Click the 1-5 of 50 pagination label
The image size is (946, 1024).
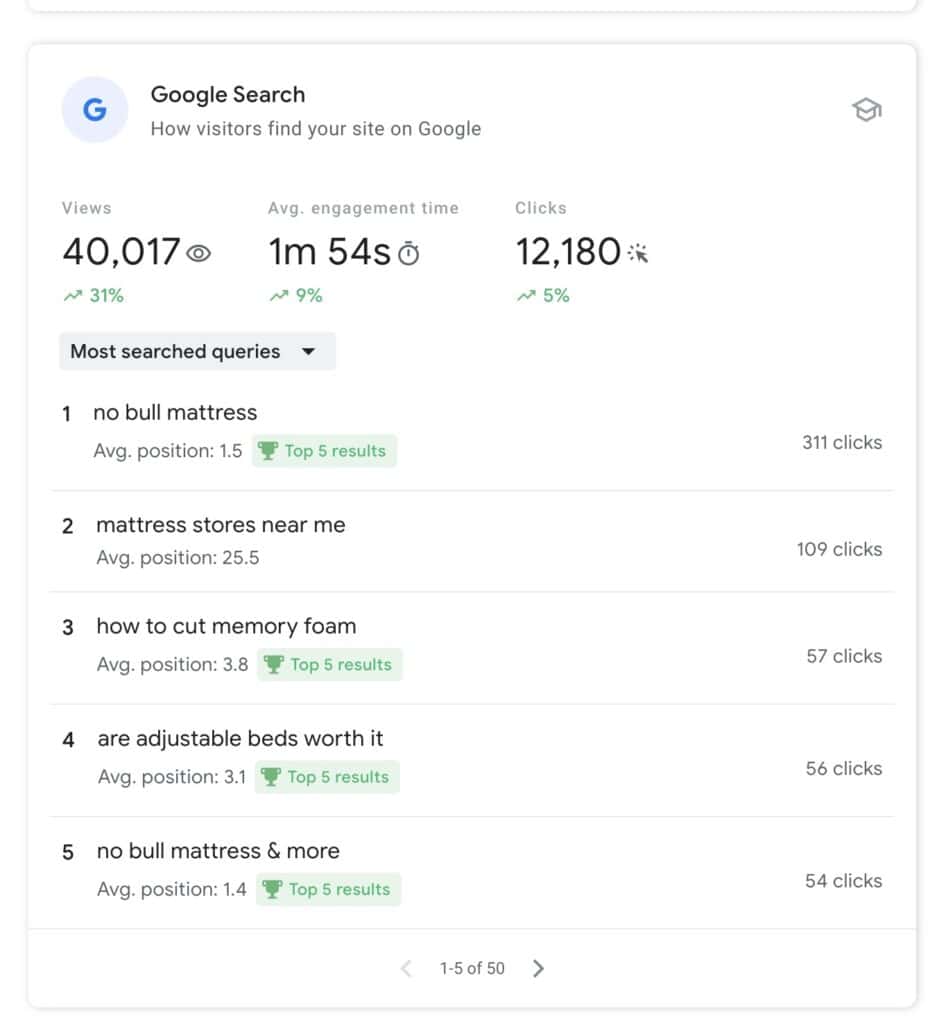click(x=472, y=968)
